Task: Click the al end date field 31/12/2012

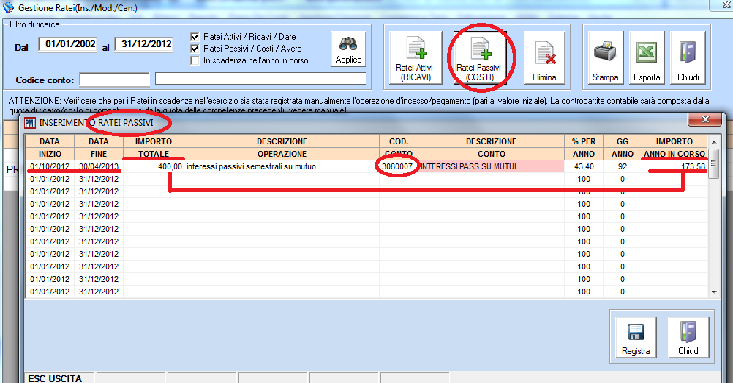Action: tap(144, 44)
